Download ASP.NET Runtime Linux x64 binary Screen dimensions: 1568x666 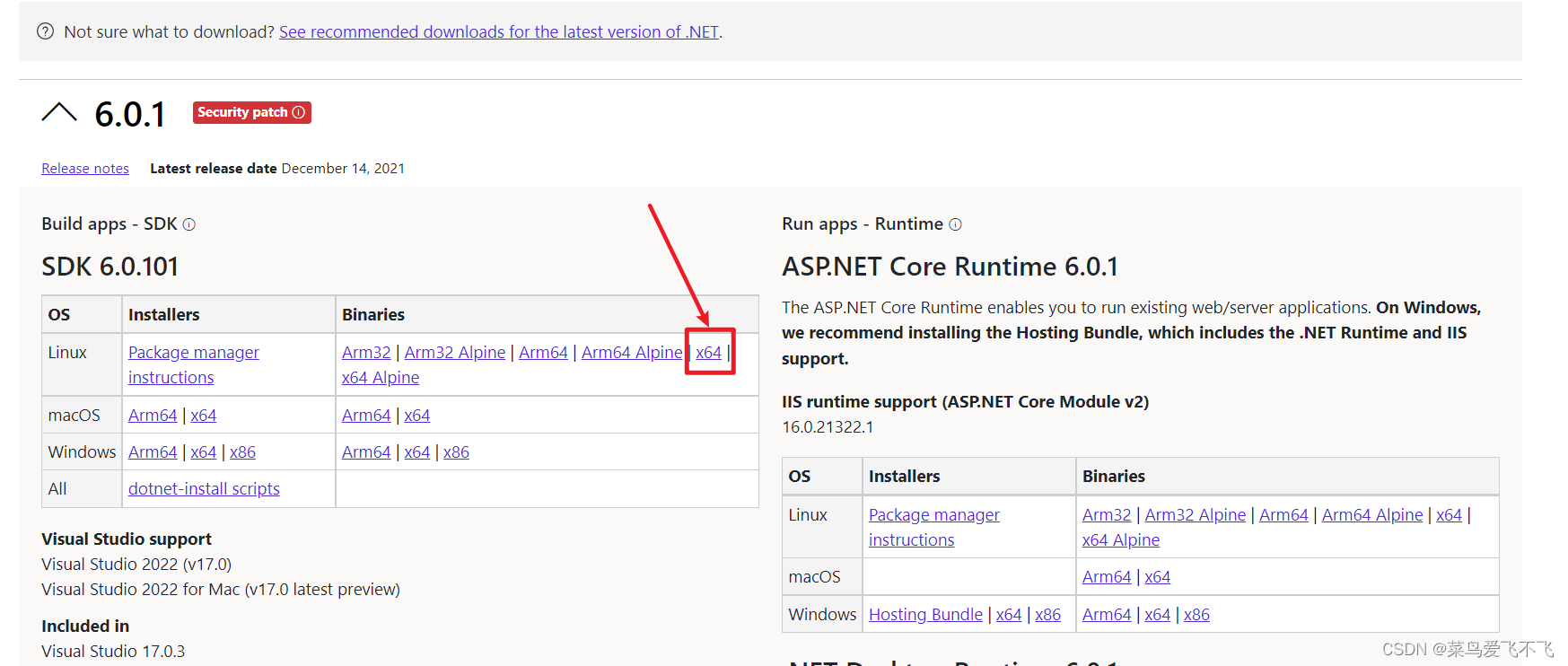[x=1450, y=515]
